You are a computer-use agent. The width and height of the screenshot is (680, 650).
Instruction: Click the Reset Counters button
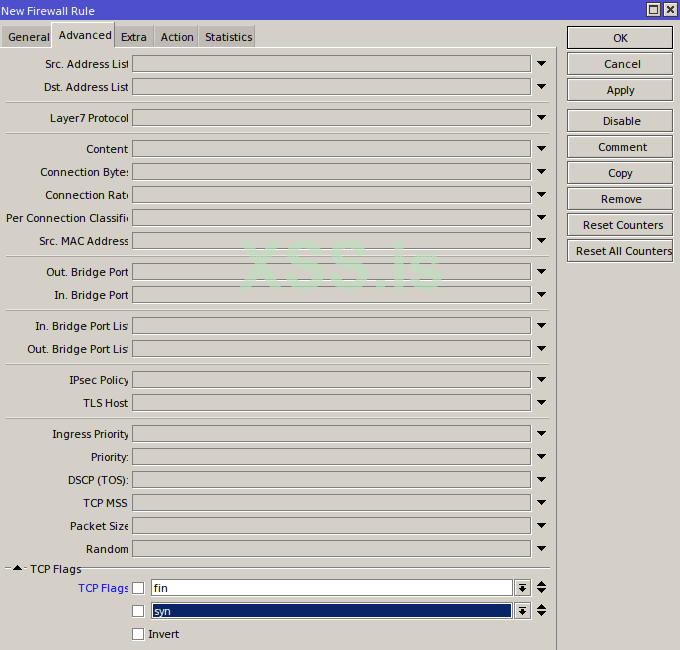[x=620, y=225]
